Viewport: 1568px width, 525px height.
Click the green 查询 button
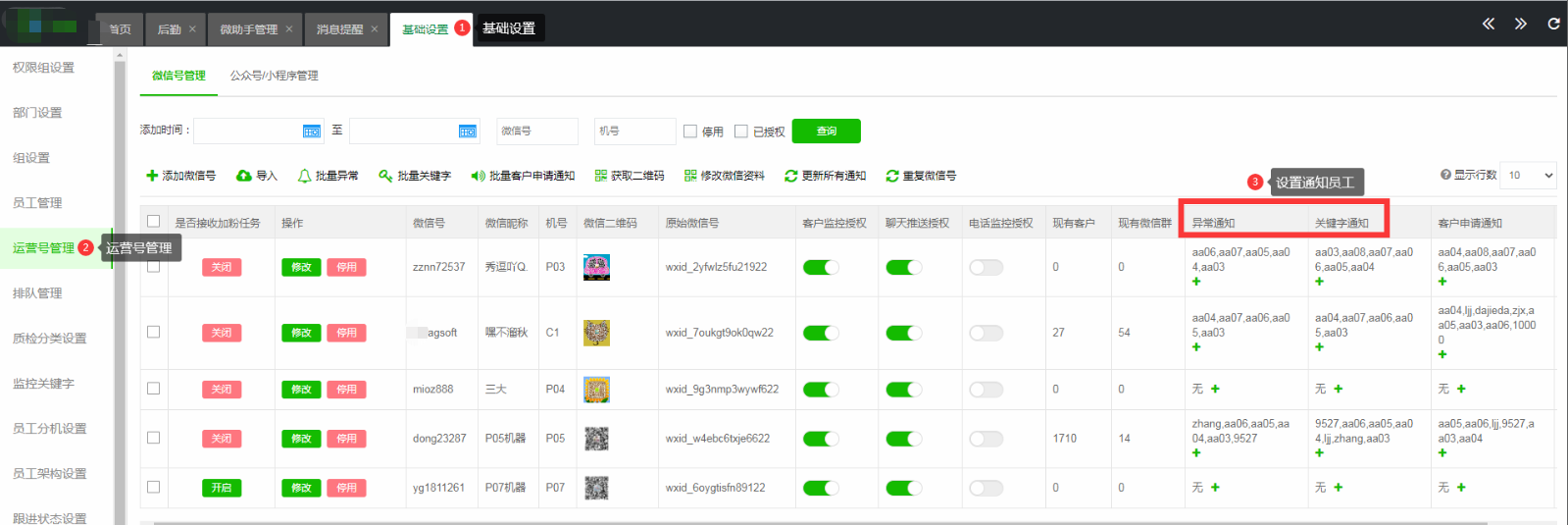pyautogui.click(x=826, y=131)
